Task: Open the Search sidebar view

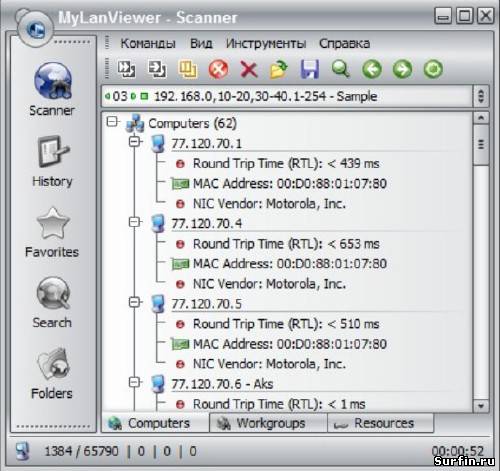Action: [x=52, y=302]
